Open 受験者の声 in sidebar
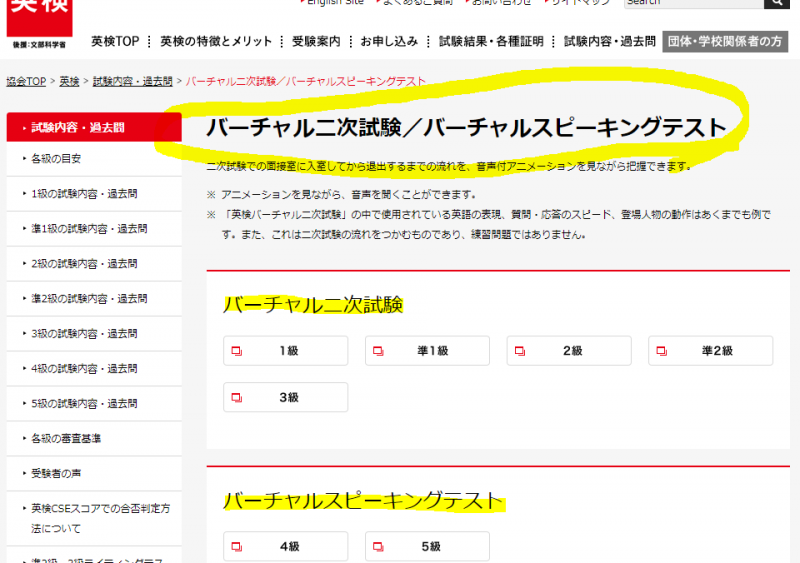This screenshot has width=800, height=563. click(x=94, y=474)
